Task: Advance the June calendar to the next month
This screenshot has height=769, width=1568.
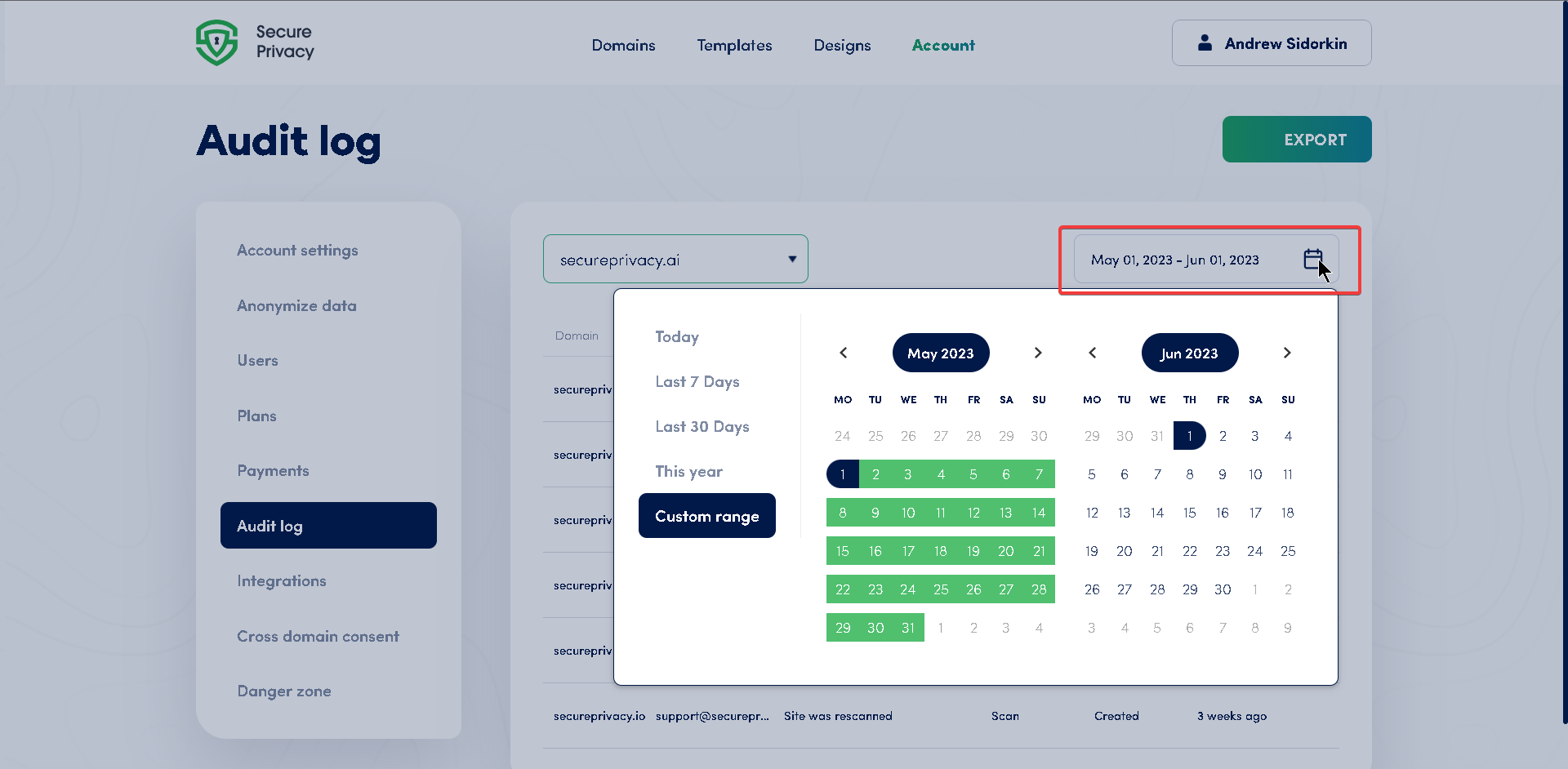Action: tap(1287, 353)
